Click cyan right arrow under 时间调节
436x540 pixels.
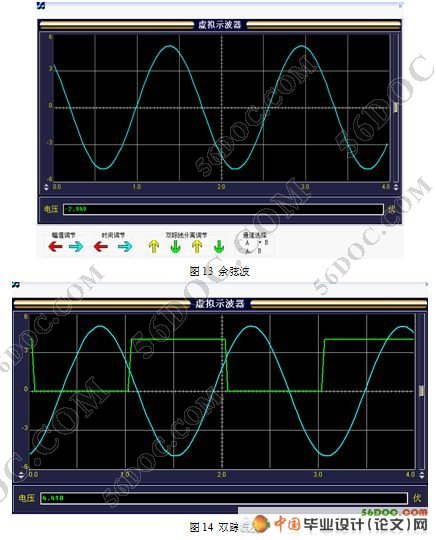[125, 246]
